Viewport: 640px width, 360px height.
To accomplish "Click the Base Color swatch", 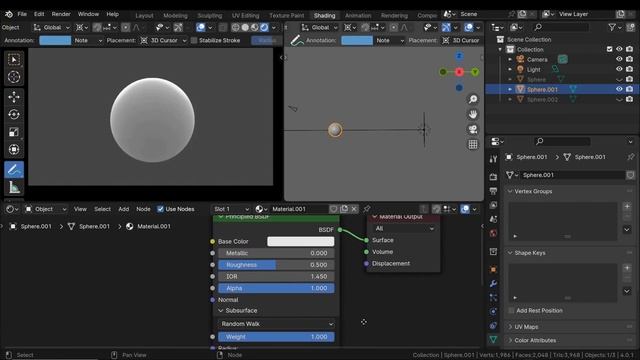I will (x=300, y=242).
